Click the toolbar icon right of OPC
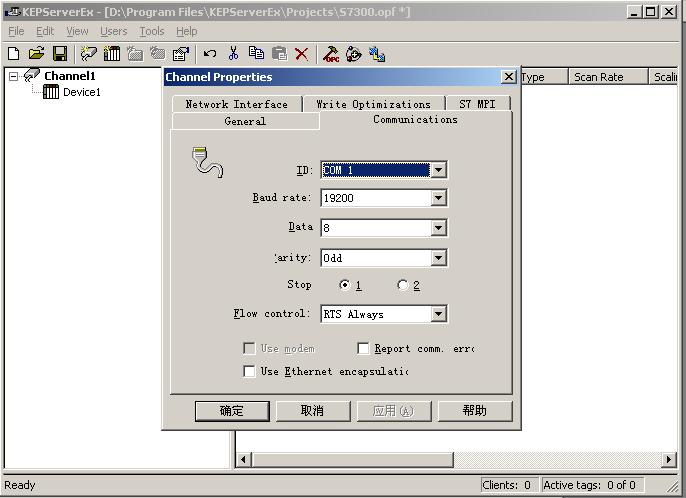The width and height of the screenshot is (686, 498). tap(354, 54)
